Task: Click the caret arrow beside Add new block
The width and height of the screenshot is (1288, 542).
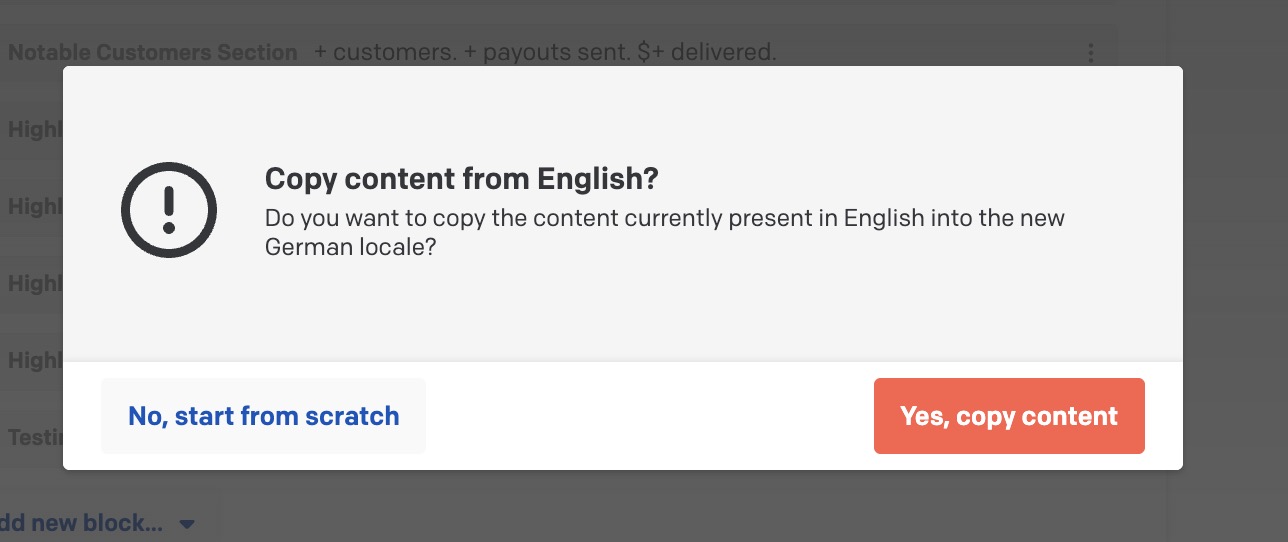Action: pyautogui.click(x=187, y=524)
